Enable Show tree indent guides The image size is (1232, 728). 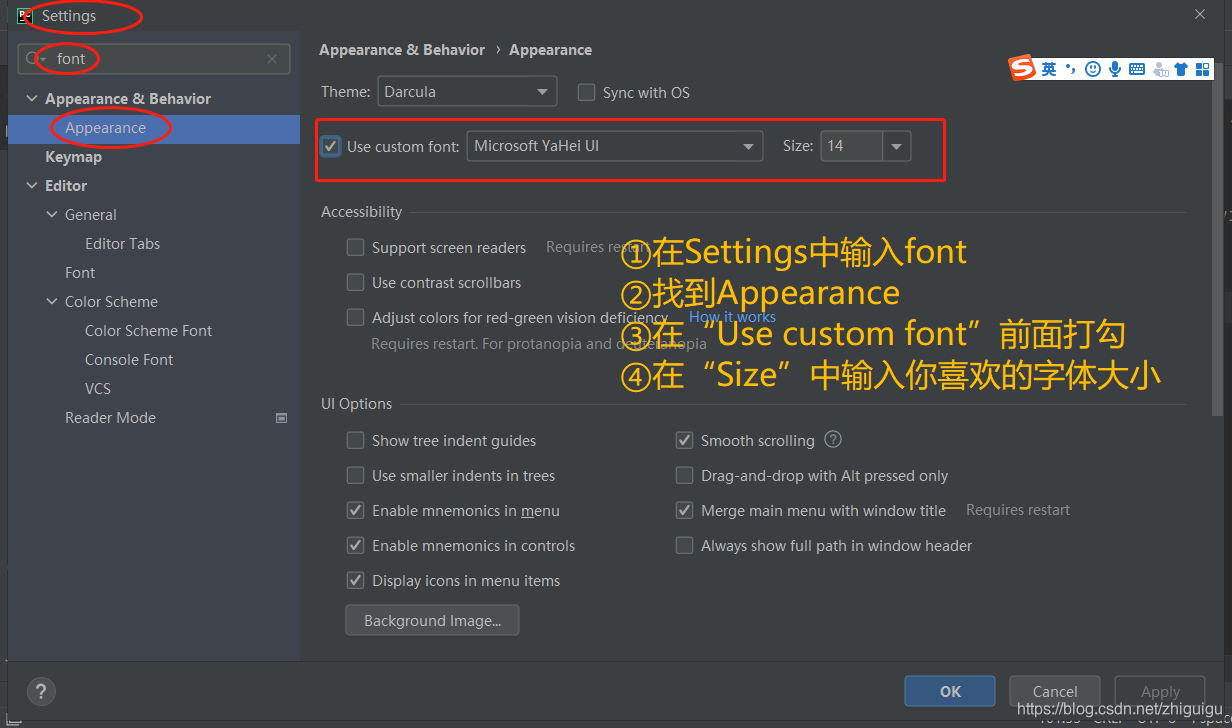(x=355, y=440)
